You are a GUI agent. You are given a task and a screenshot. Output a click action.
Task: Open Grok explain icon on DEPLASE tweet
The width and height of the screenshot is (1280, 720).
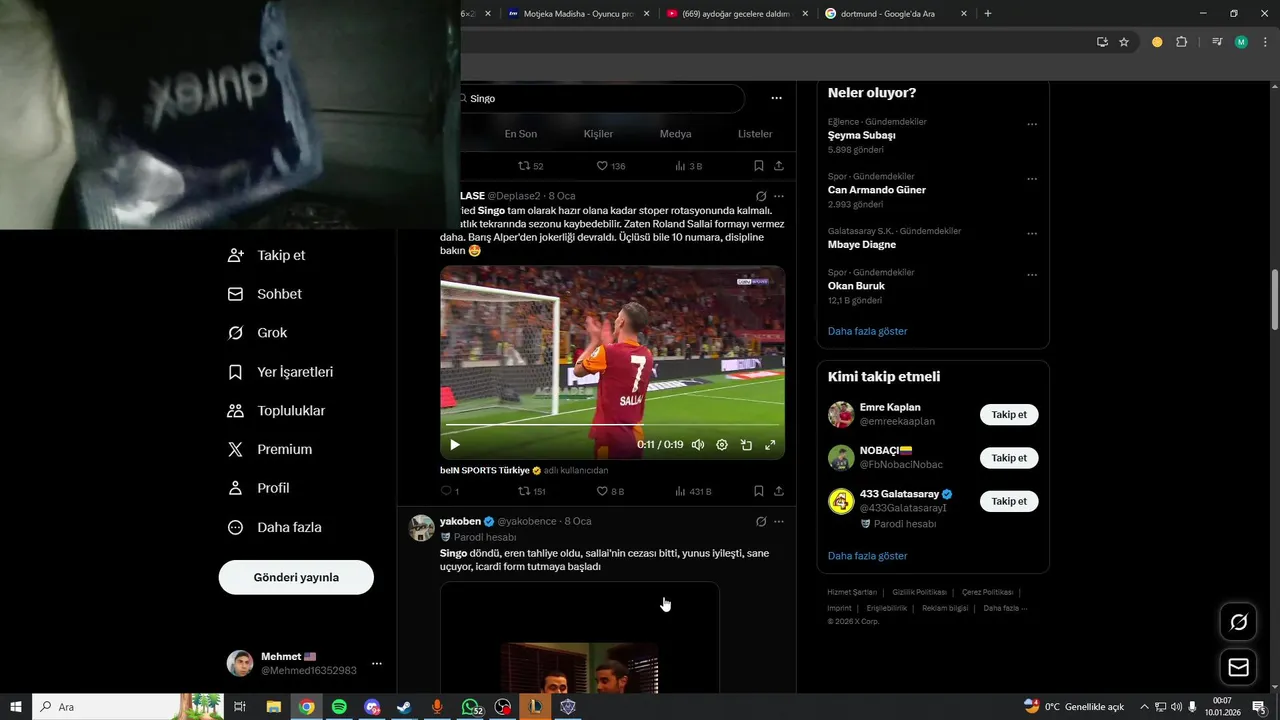pyautogui.click(x=761, y=196)
